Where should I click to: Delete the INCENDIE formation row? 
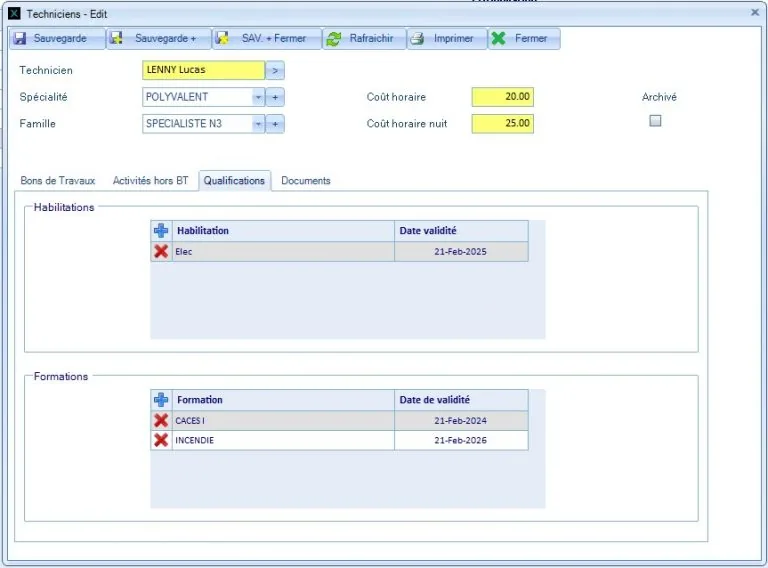161,440
